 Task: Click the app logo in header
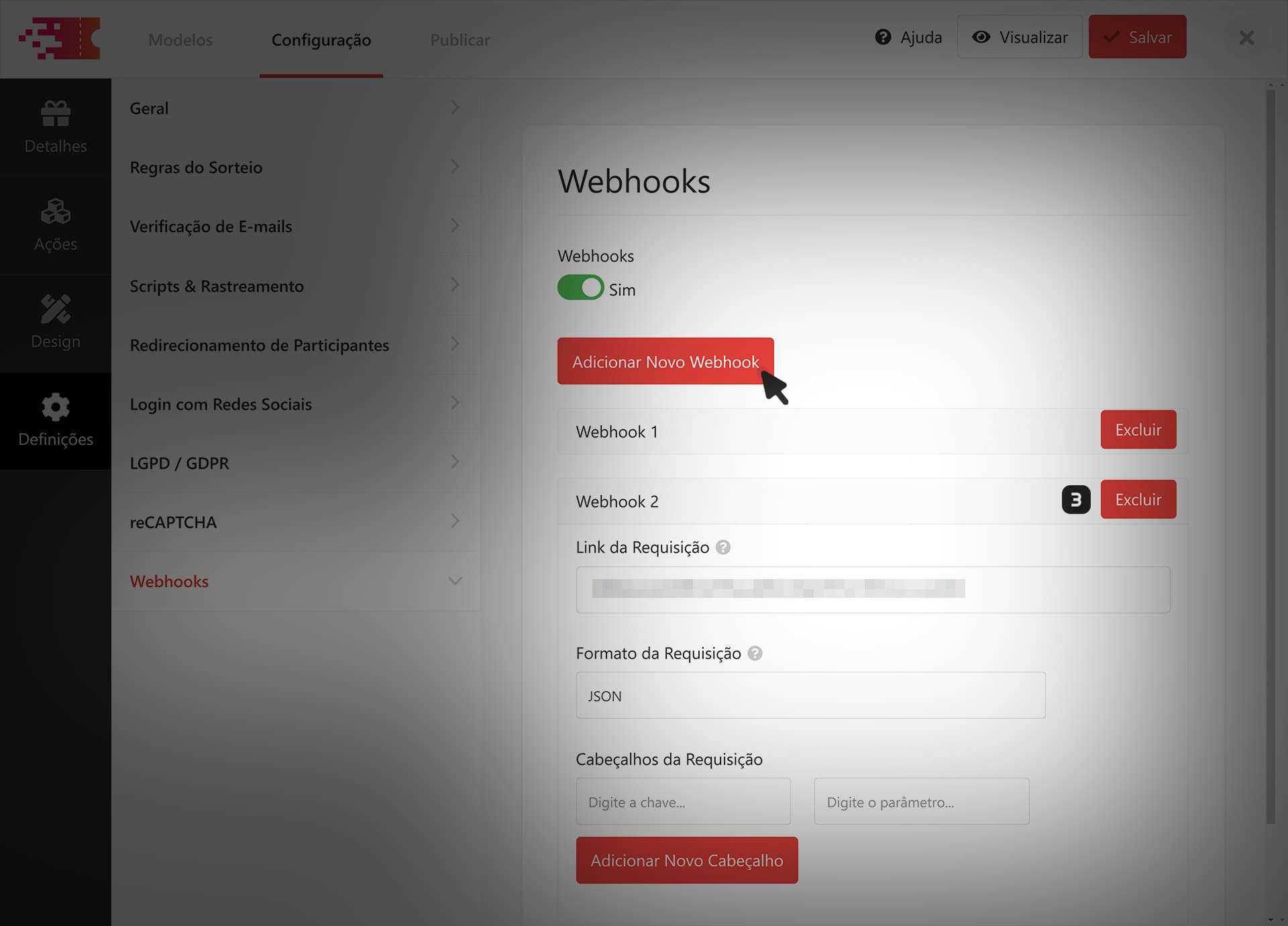click(x=60, y=38)
